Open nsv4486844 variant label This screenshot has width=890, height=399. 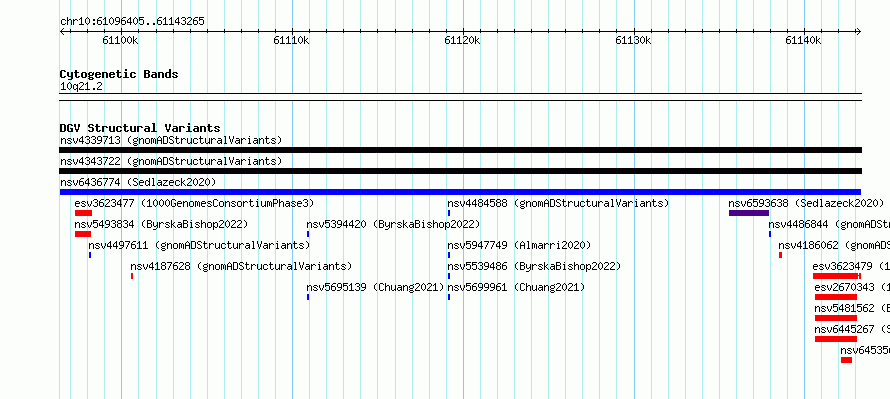[x=829, y=224]
